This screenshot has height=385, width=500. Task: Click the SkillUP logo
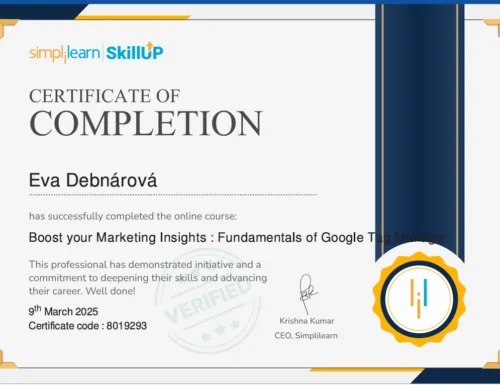[x=135, y=52]
